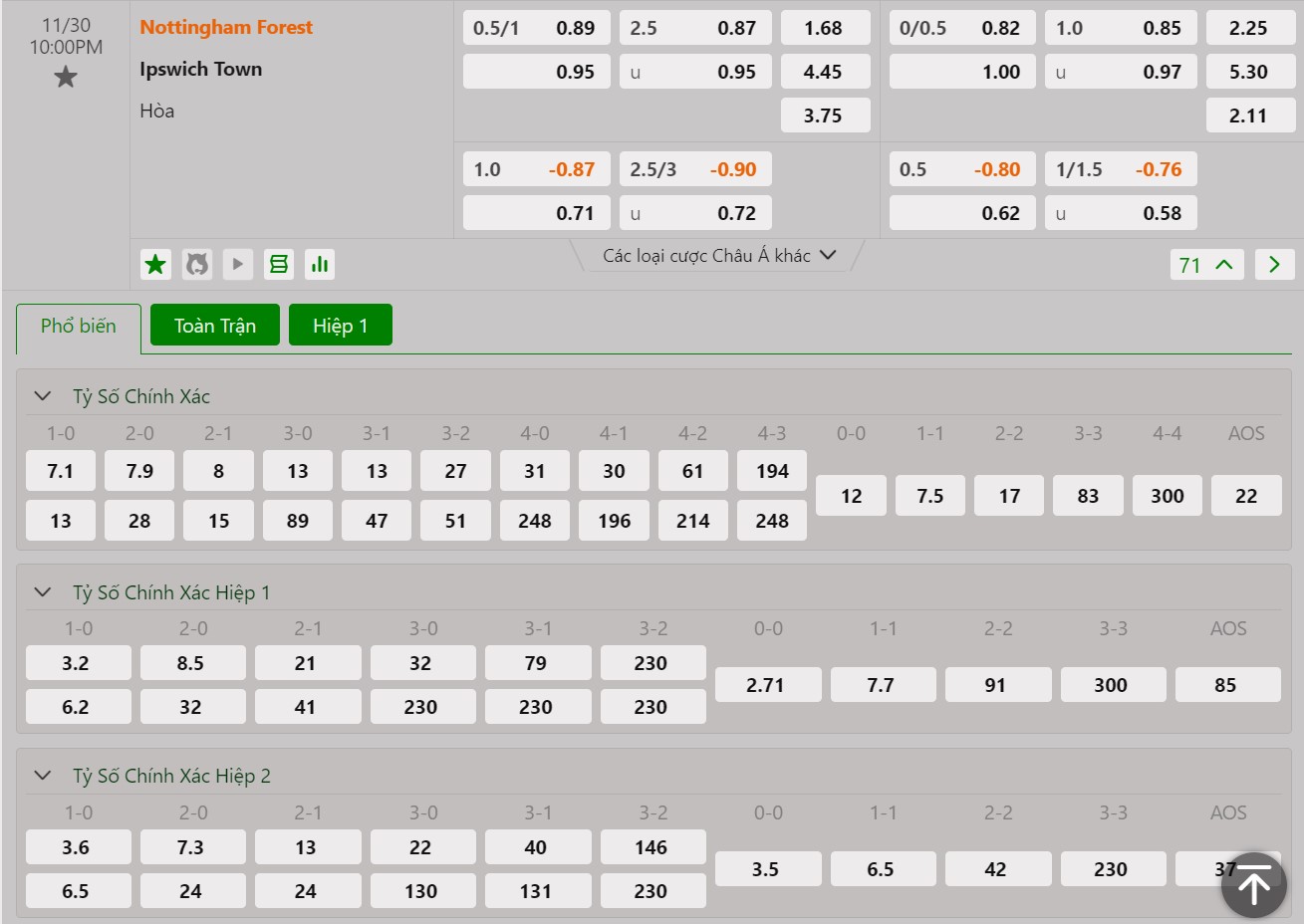Open the bar chart statistics icon
The width and height of the screenshot is (1304, 924).
coord(320,264)
